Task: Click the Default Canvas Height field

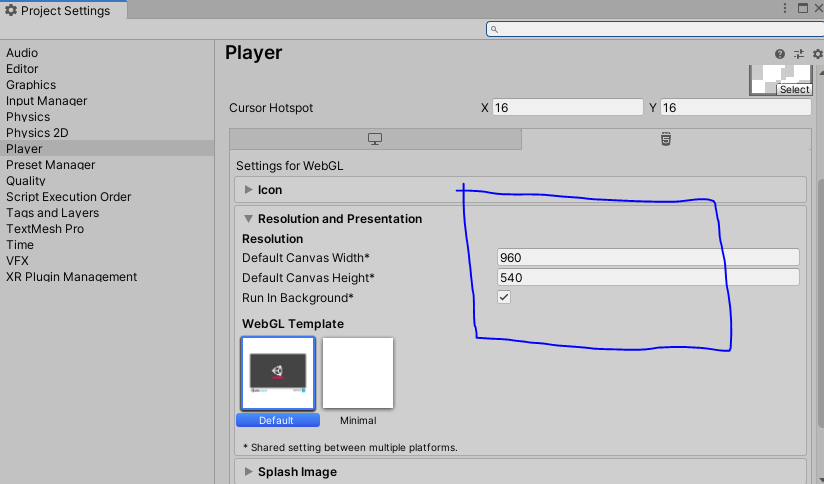Action: 648,277
